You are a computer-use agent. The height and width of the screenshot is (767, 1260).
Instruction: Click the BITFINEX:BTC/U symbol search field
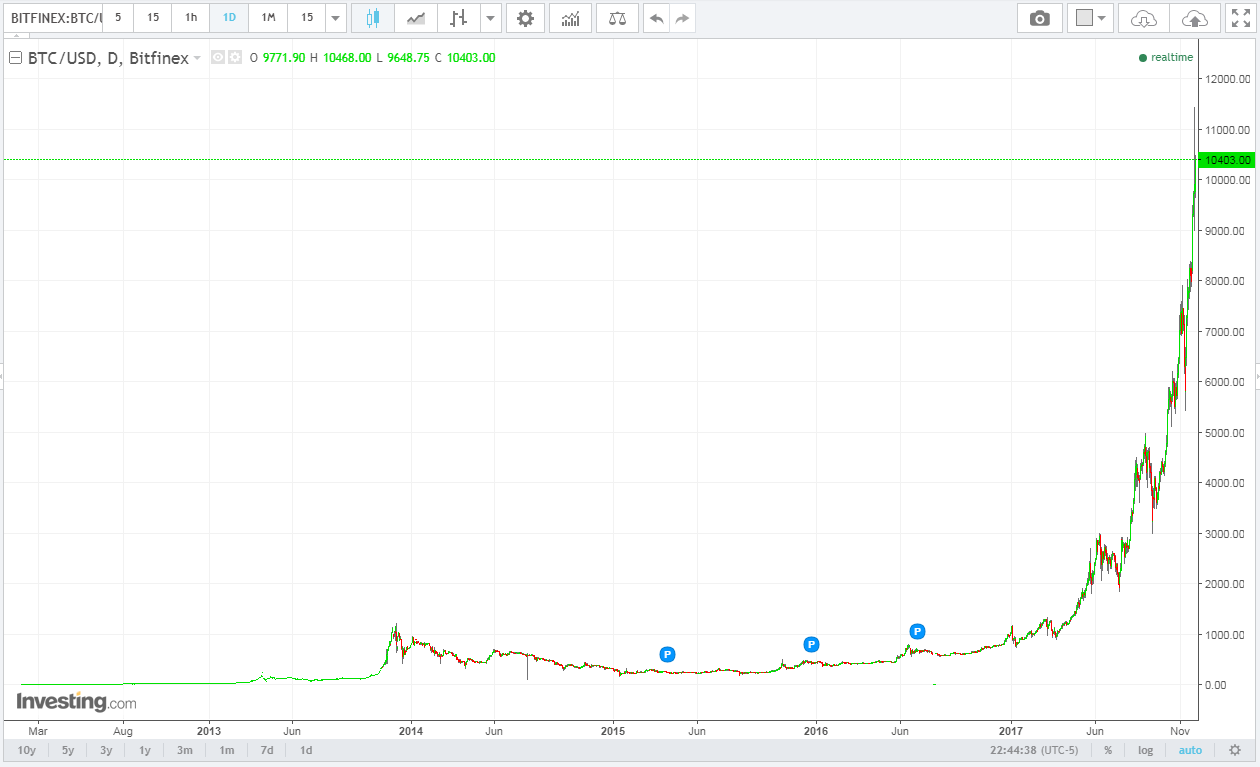[52, 18]
